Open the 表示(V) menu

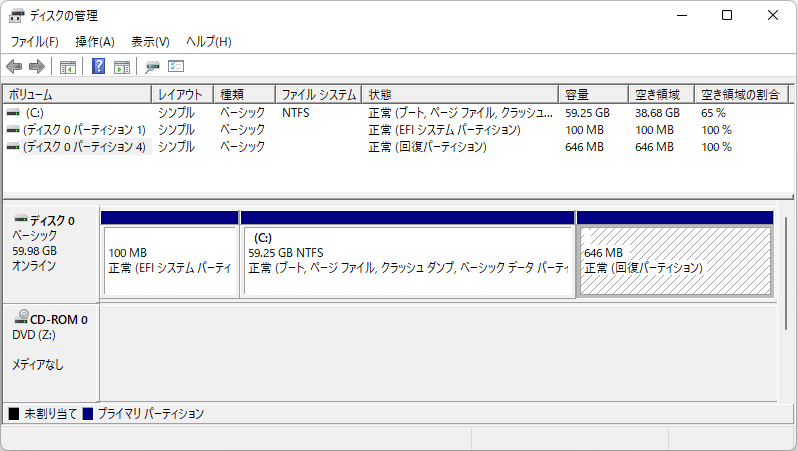[x=150, y=42]
